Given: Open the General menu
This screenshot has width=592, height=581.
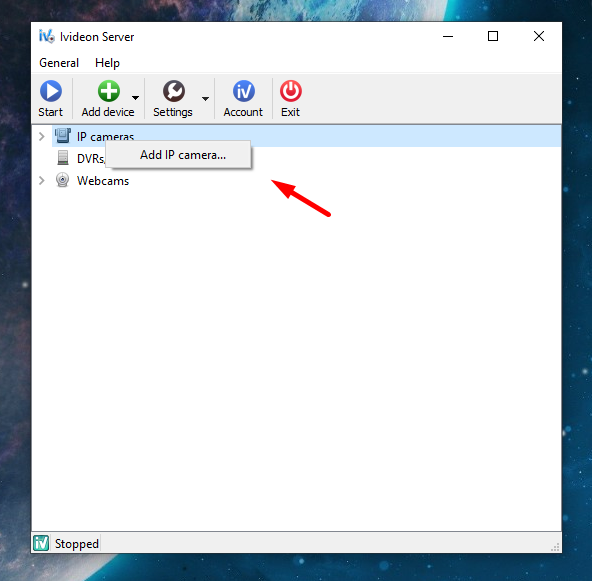Looking at the screenshot, I should [x=59, y=63].
